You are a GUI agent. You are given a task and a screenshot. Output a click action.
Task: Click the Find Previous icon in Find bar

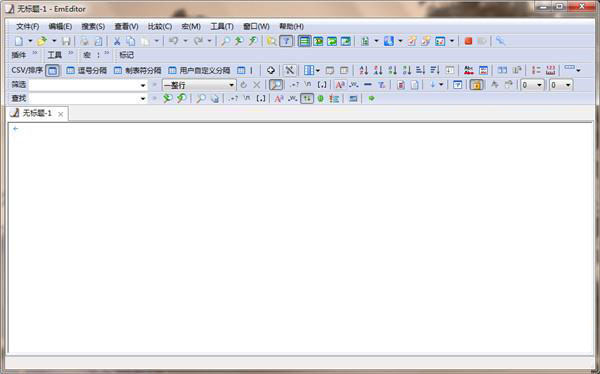click(x=181, y=98)
